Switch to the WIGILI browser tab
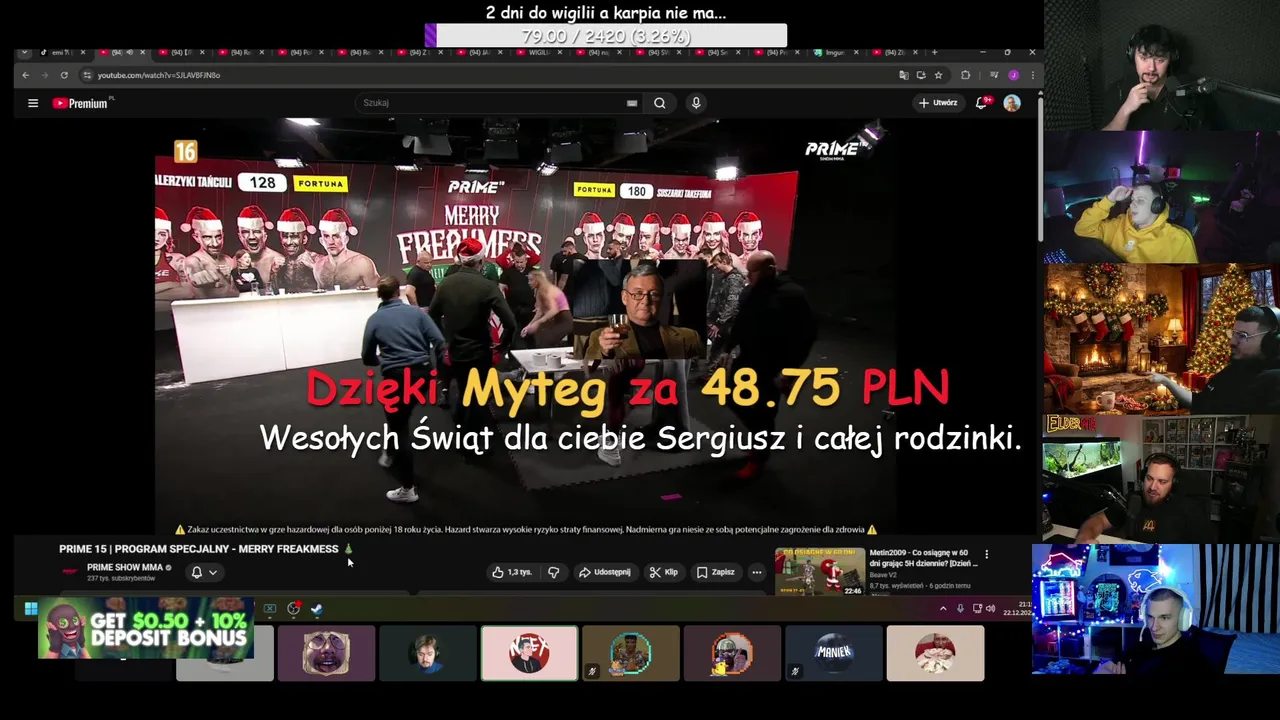 pos(541,52)
